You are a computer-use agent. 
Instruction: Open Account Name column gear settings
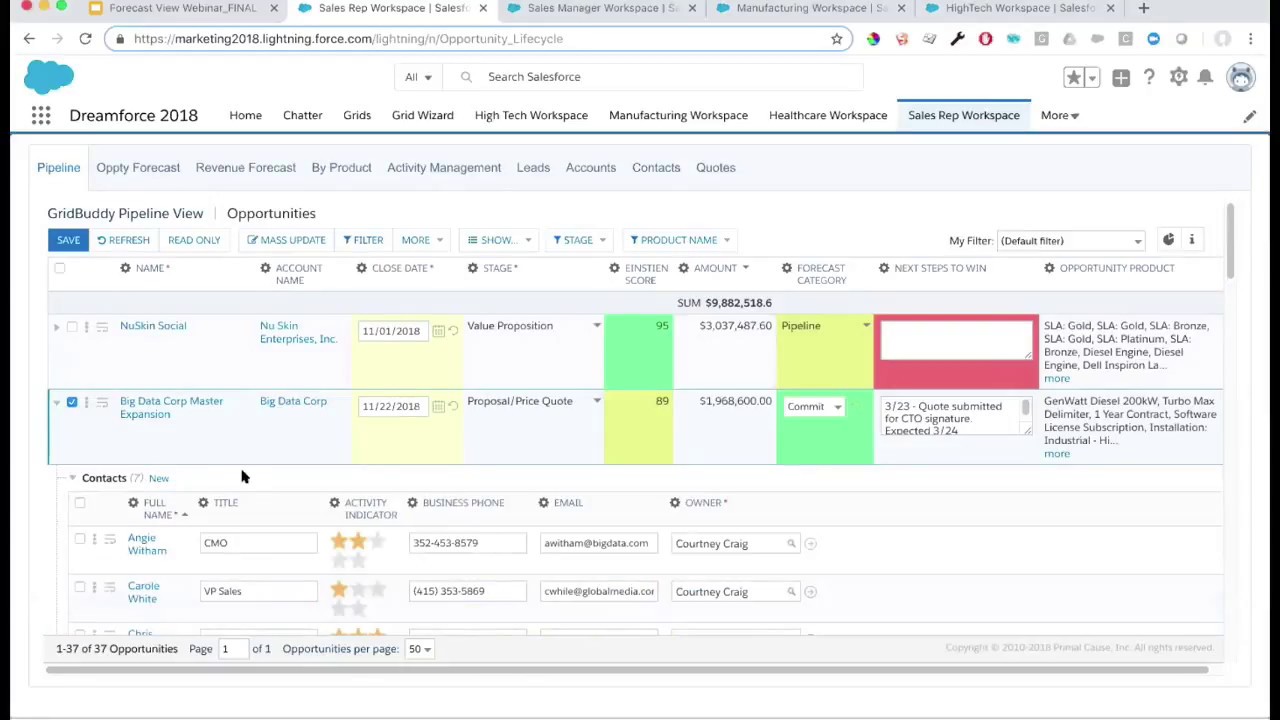click(265, 268)
